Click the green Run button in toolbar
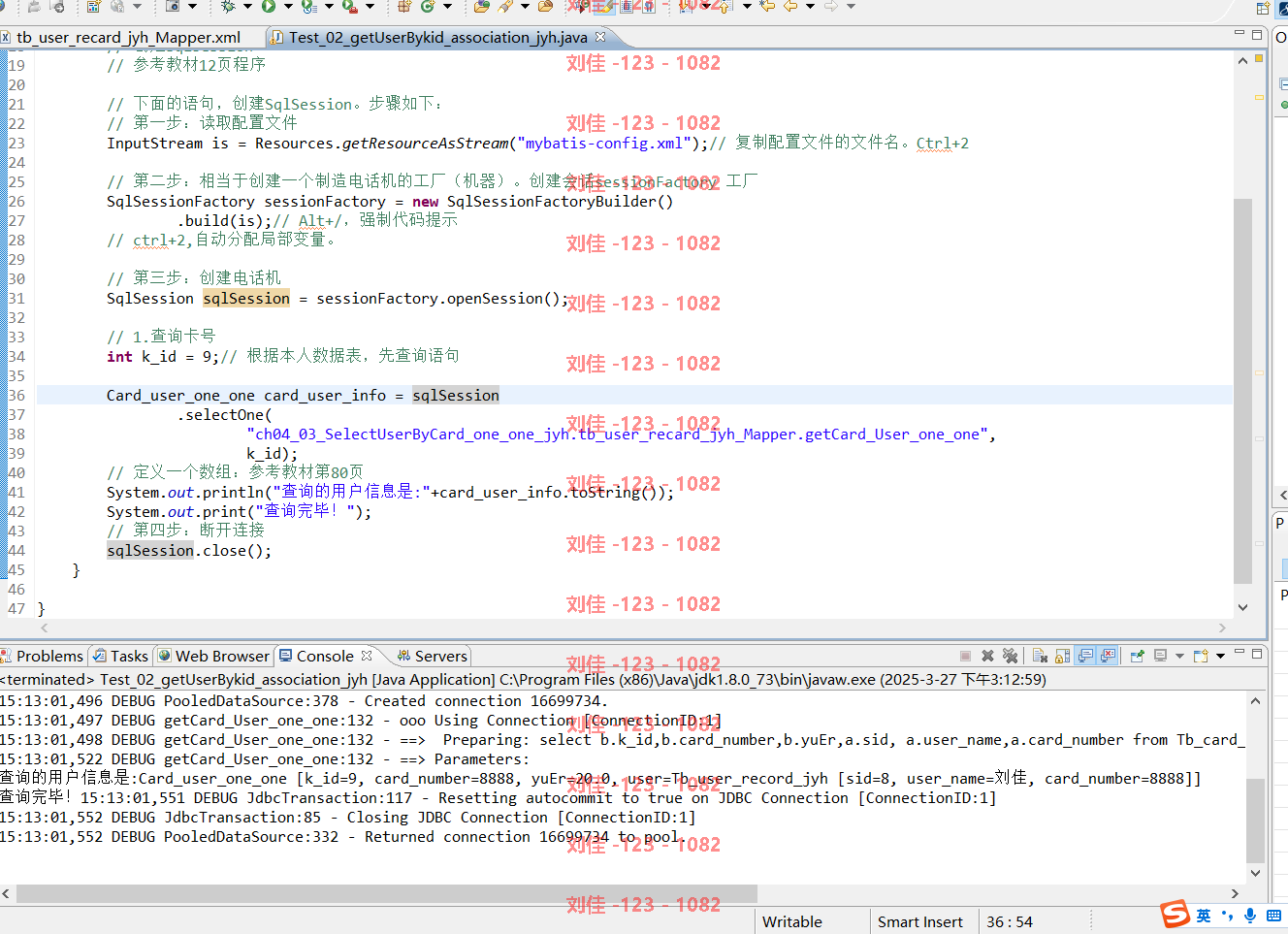The width and height of the screenshot is (1288, 934). pos(268,7)
